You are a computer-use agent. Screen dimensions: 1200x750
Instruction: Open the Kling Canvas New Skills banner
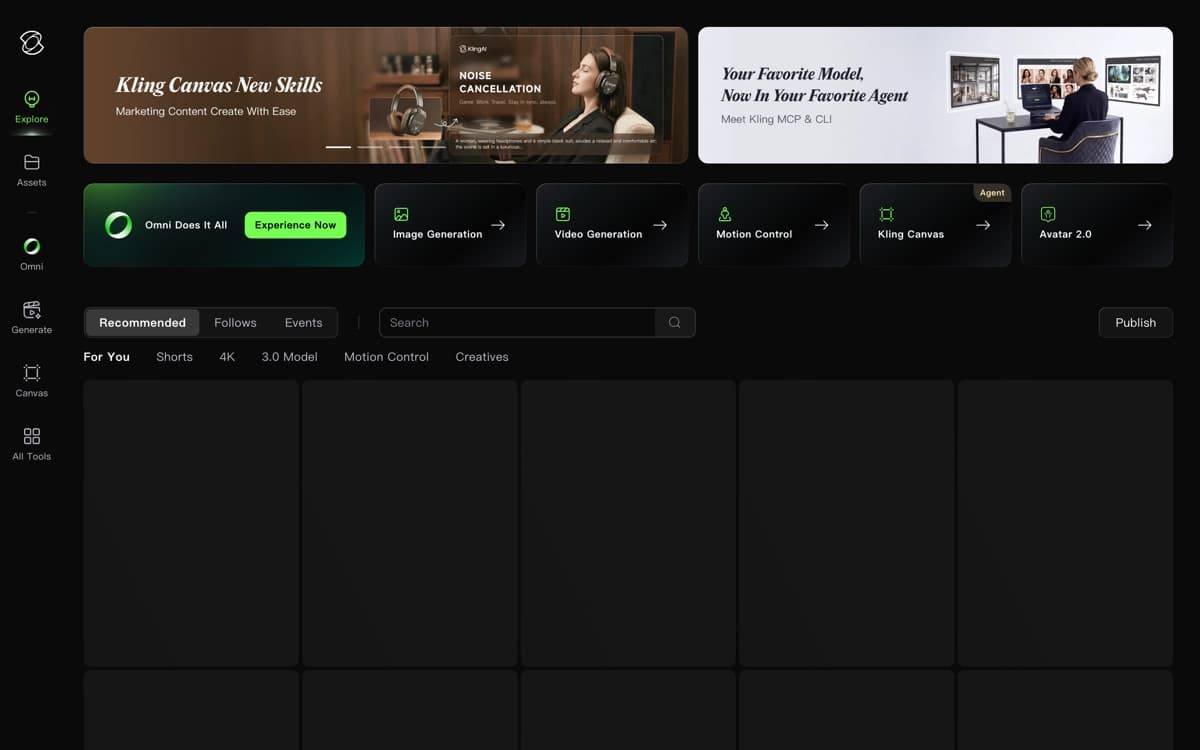click(x=386, y=95)
